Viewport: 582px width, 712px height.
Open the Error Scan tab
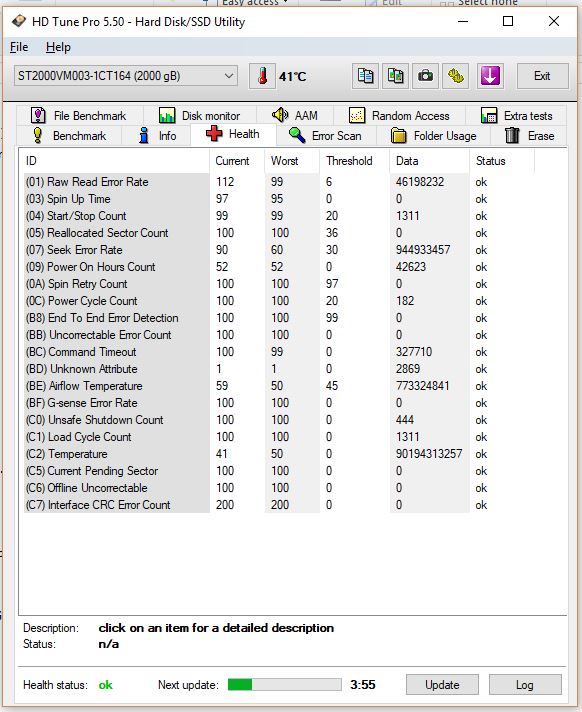[326, 136]
